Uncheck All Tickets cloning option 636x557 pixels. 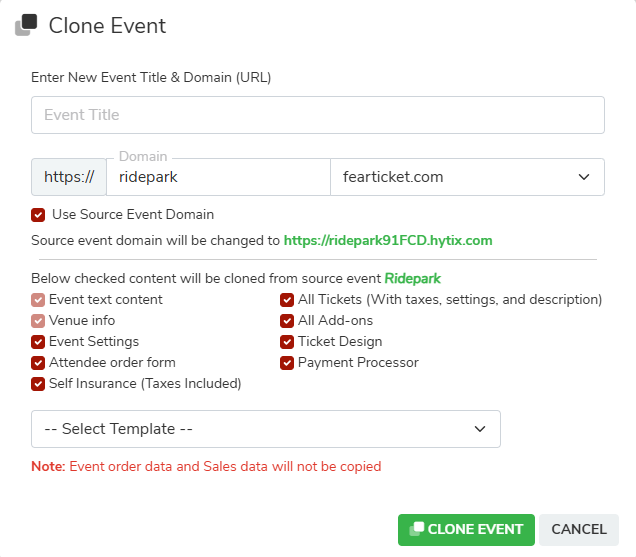pyautogui.click(x=287, y=300)
